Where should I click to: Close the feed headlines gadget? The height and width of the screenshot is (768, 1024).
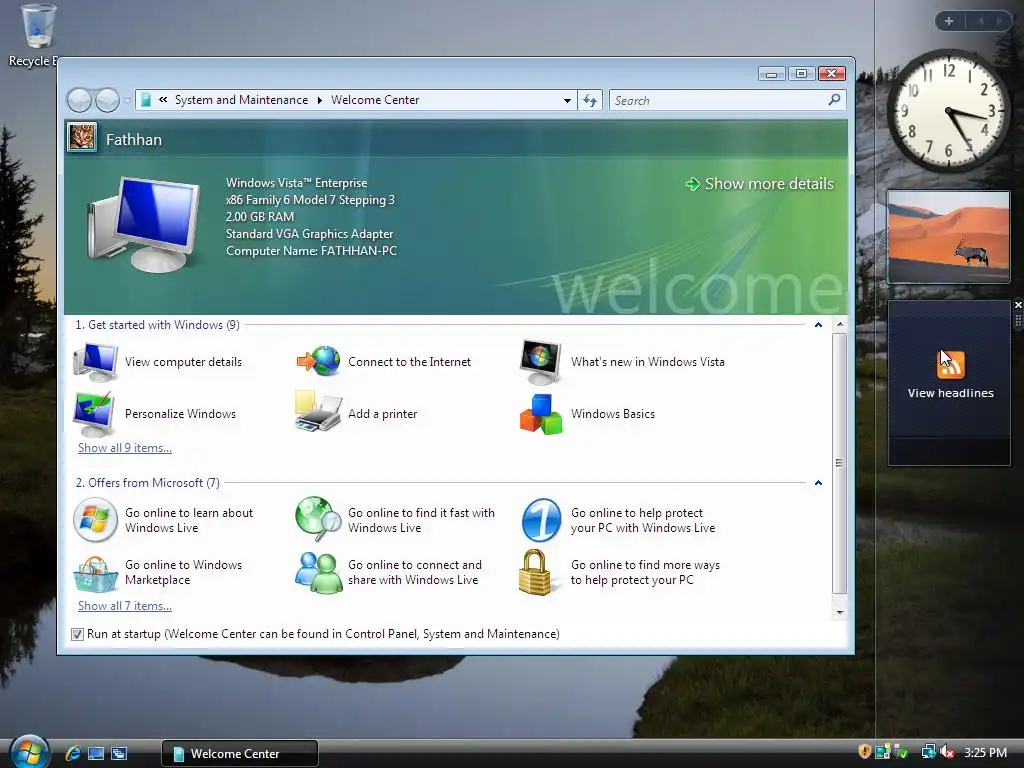point(1018,305)
